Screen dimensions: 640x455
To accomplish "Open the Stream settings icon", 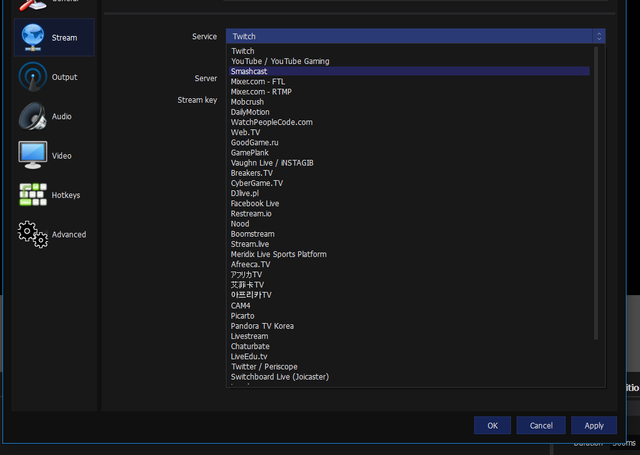I will [x=33, y=37].
